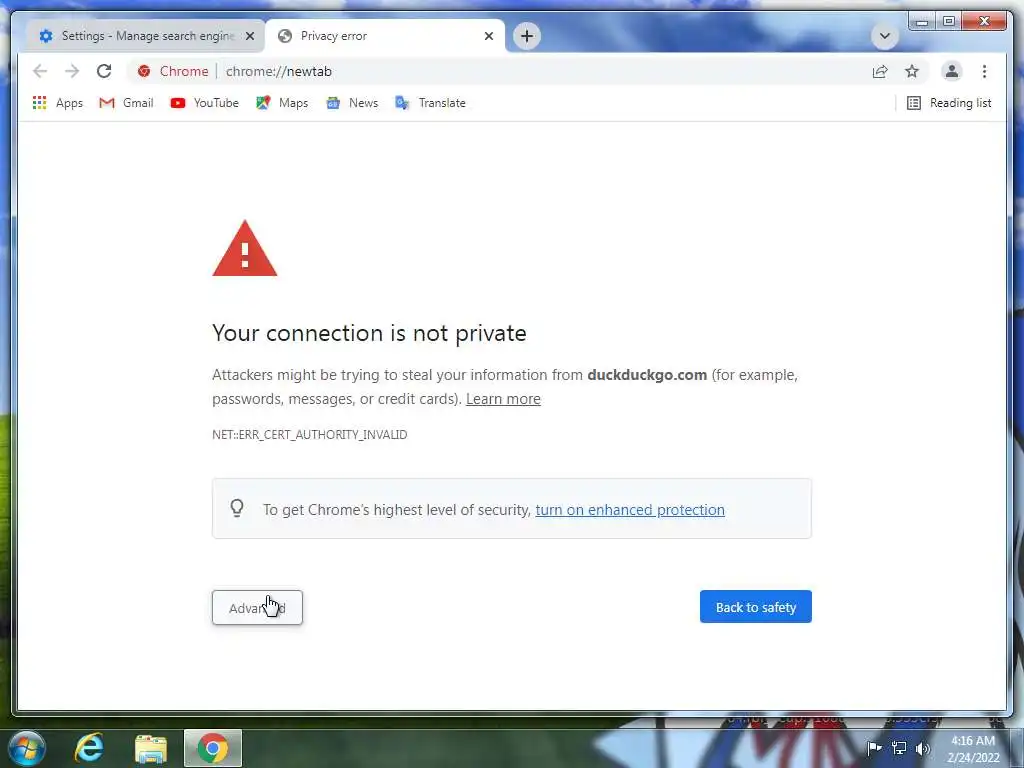The height and width of the screenshot is (768, 1024).
Task: Expand the tab search dropdown arrow
Action: coord(884,36)
